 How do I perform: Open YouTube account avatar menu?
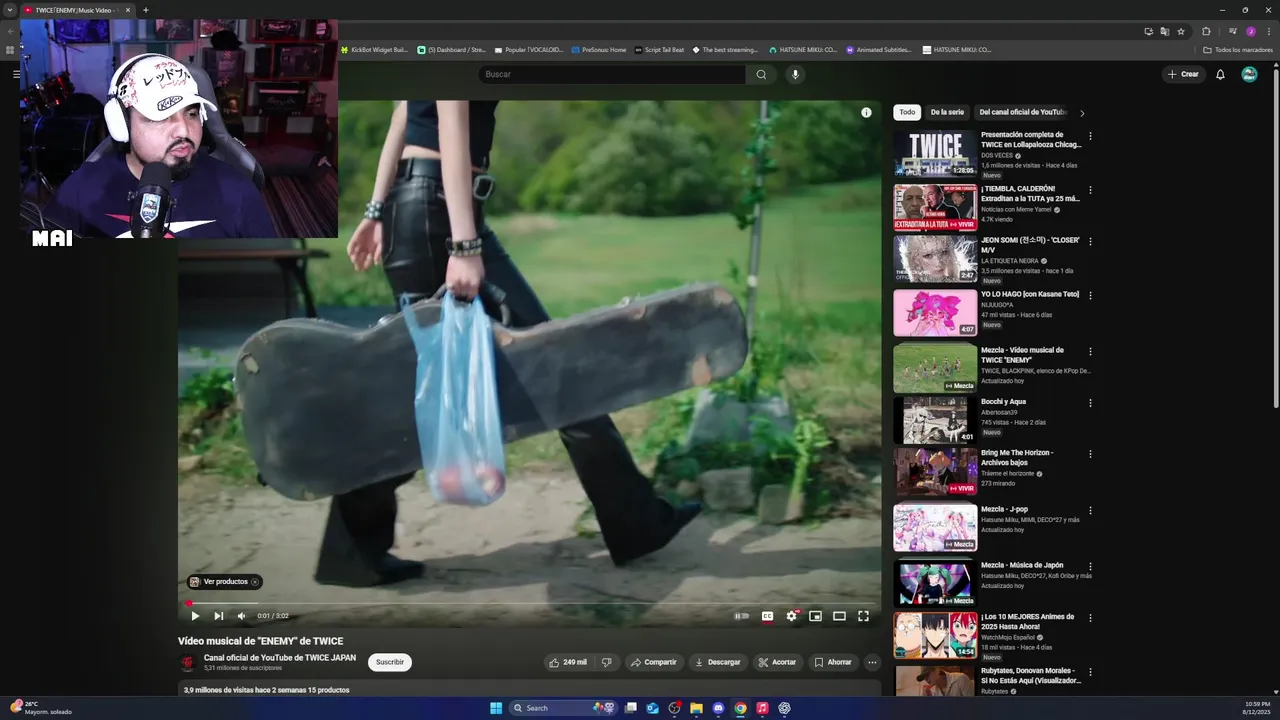[1249, 74]
